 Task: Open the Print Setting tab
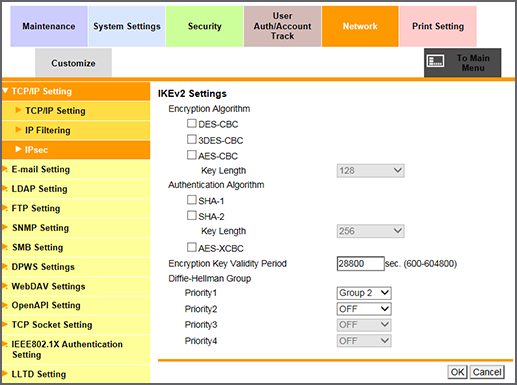tap(438, 26)
